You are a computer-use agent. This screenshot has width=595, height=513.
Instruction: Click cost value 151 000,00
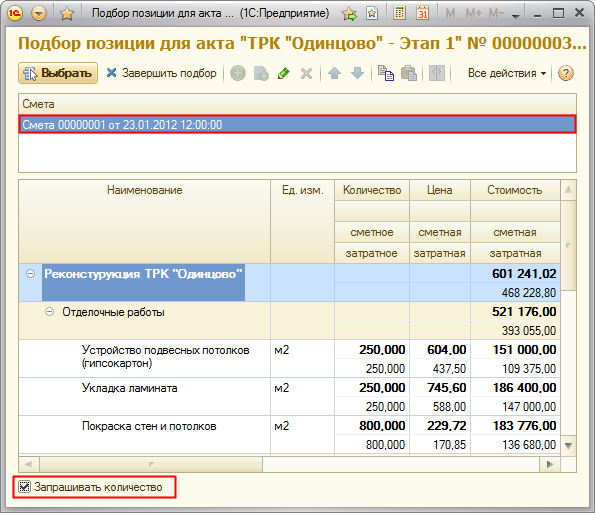[x=524, y=349]
